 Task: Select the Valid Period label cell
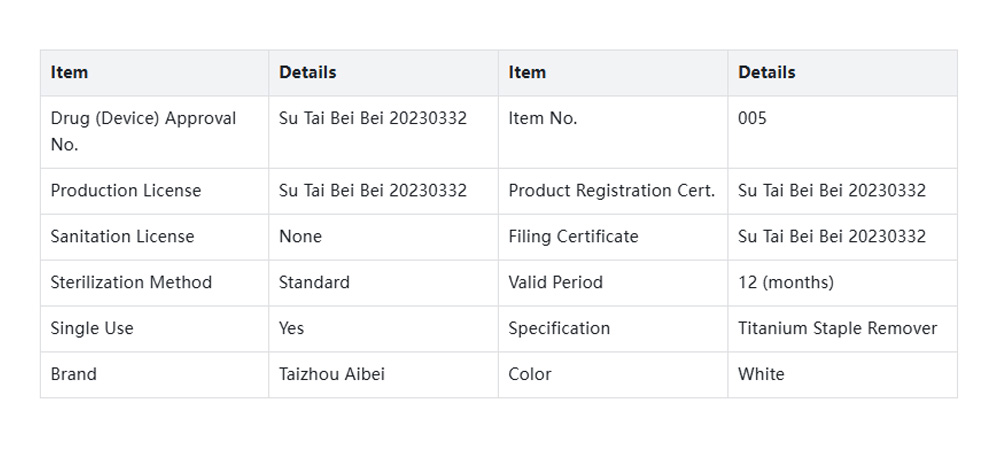pyautogui.click(x=555, y=282)
